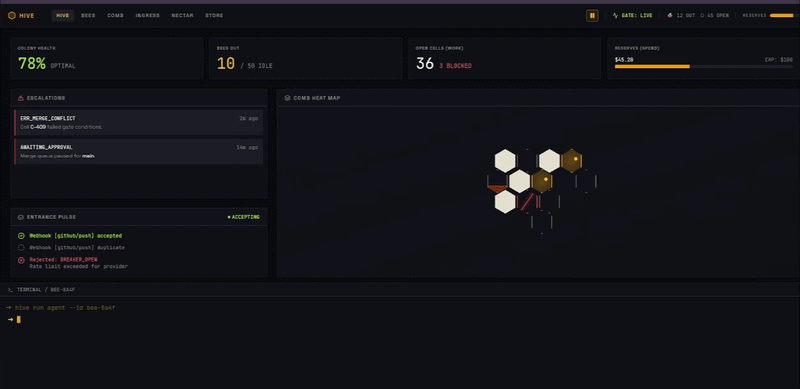Click the bee icon next to 12 OUT
The height and width of the screenshot is (389, 800).
(670, 15)
